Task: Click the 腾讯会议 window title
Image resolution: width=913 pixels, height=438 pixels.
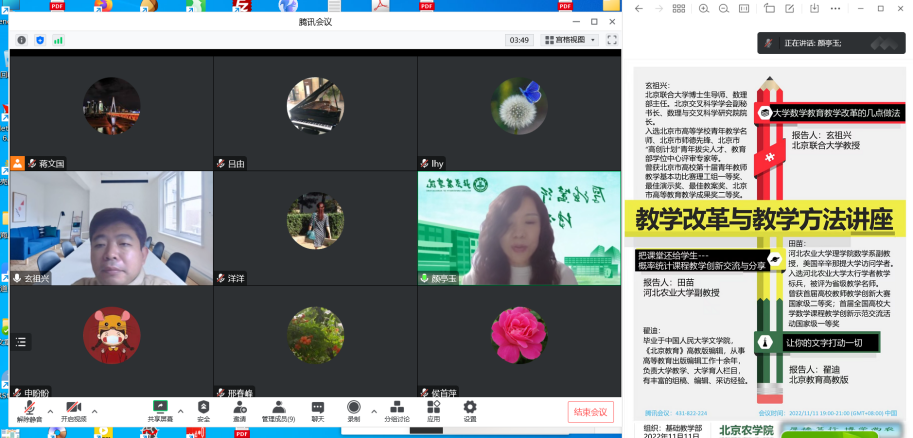Action: point(315,22)
